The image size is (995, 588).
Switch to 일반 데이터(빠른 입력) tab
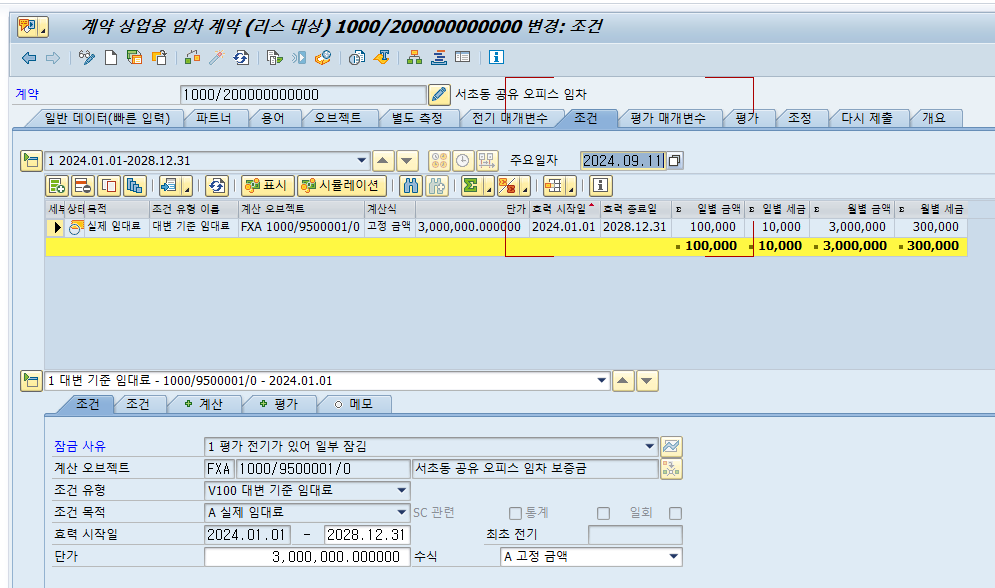tap(107, 118)
